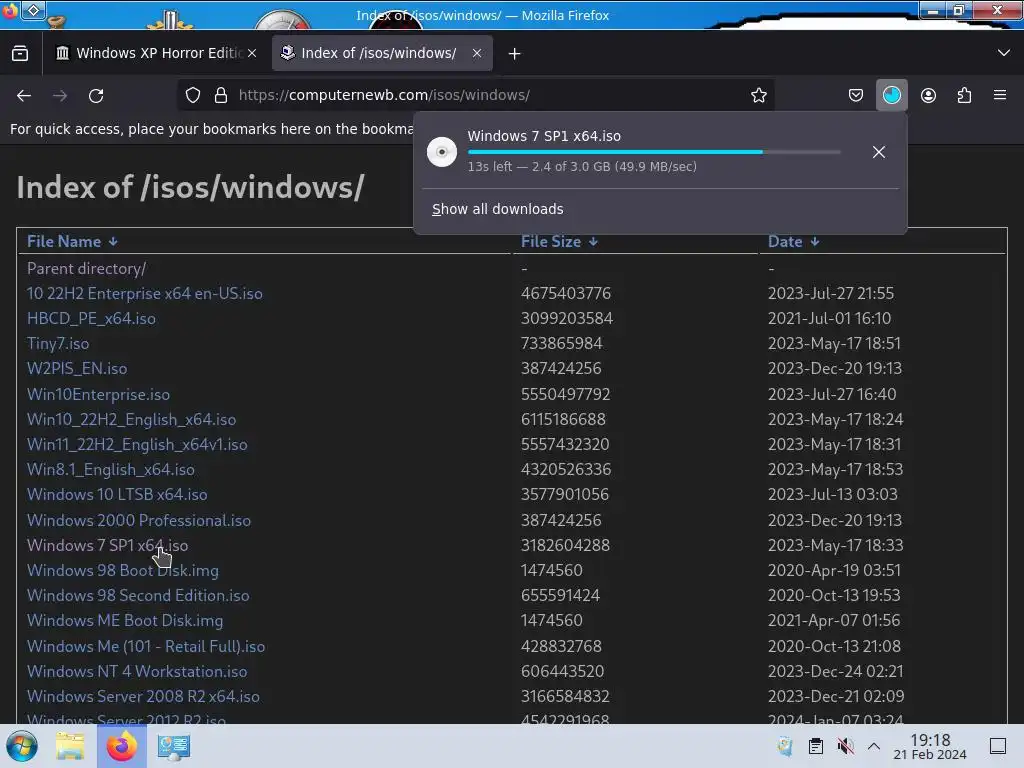
Task: Sort by File Name column header
Action: tap(72, 241)
